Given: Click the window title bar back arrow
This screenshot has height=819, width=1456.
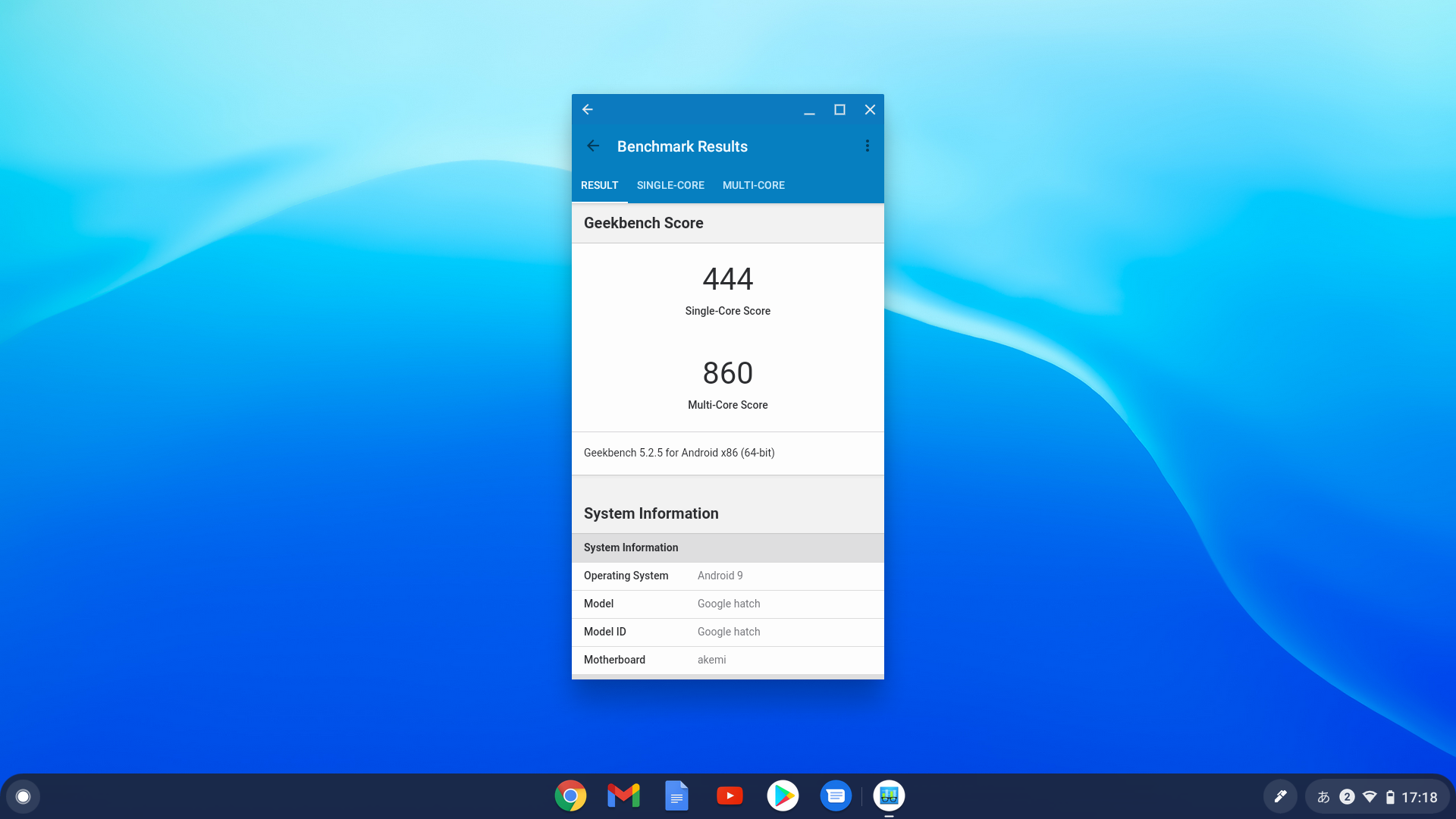Looking at the screenshot, I should (x=588, y=110).
